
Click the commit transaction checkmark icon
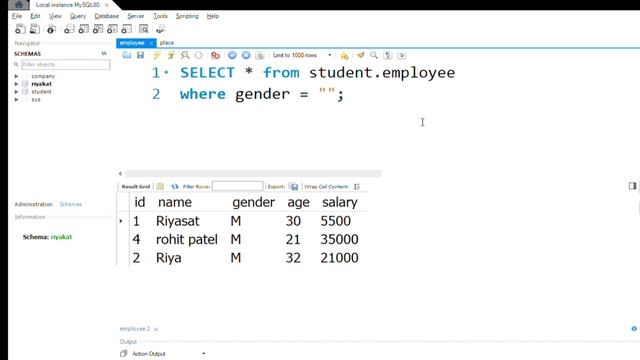tap(232, 55)
